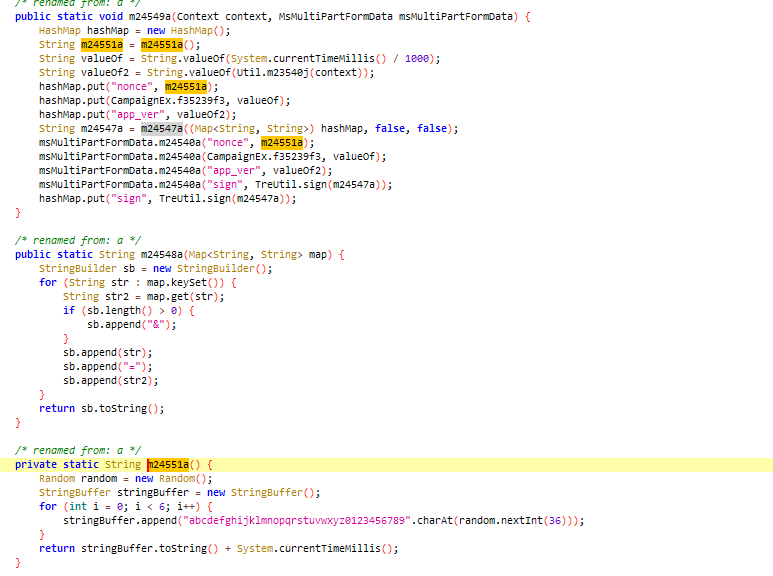This screenshot has width=773, height=576.
Task: Click the gray-highlighted m24547a method call
Action: click(162, 128)
